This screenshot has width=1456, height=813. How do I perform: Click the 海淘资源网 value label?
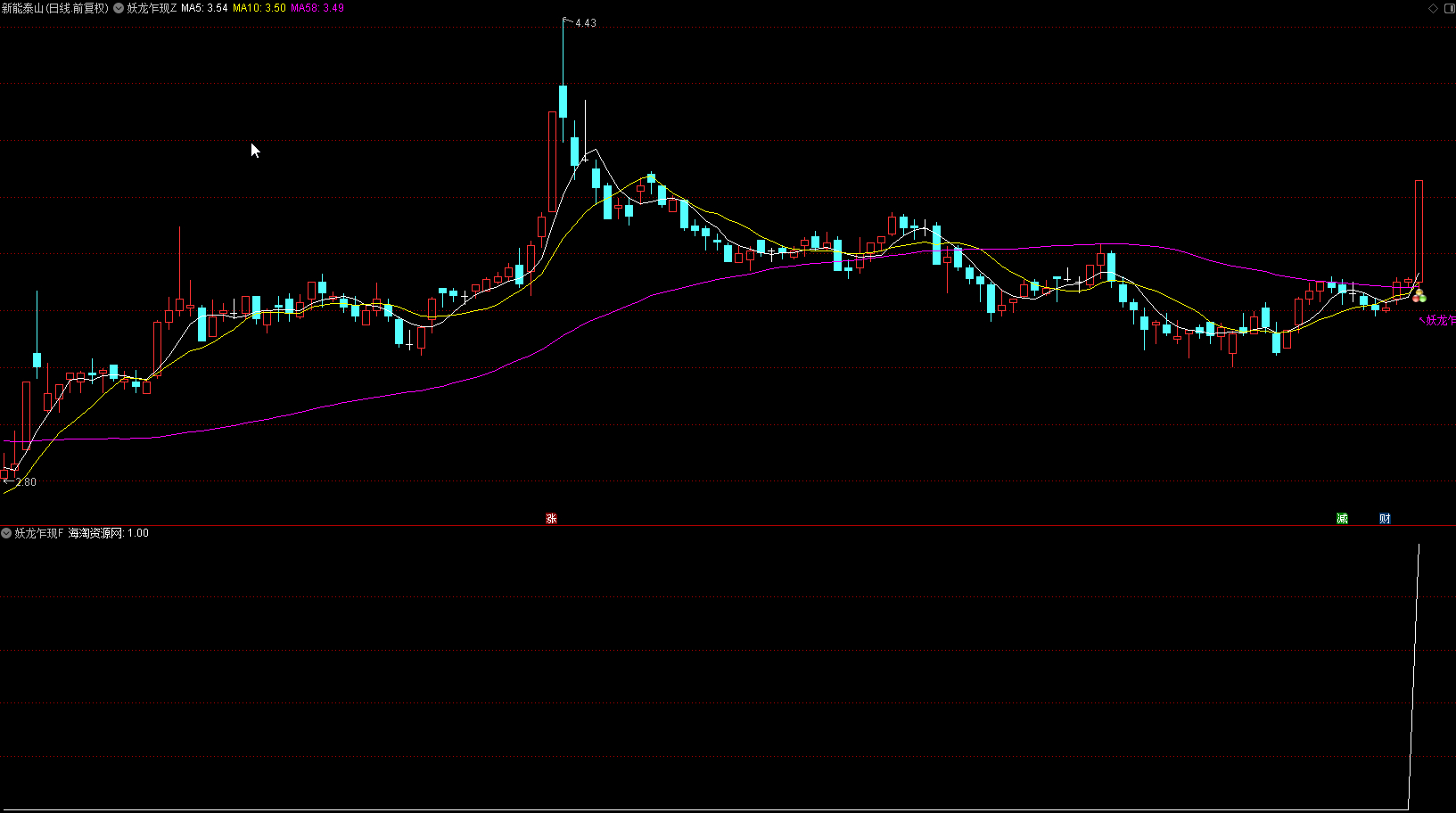pos(109,533)
